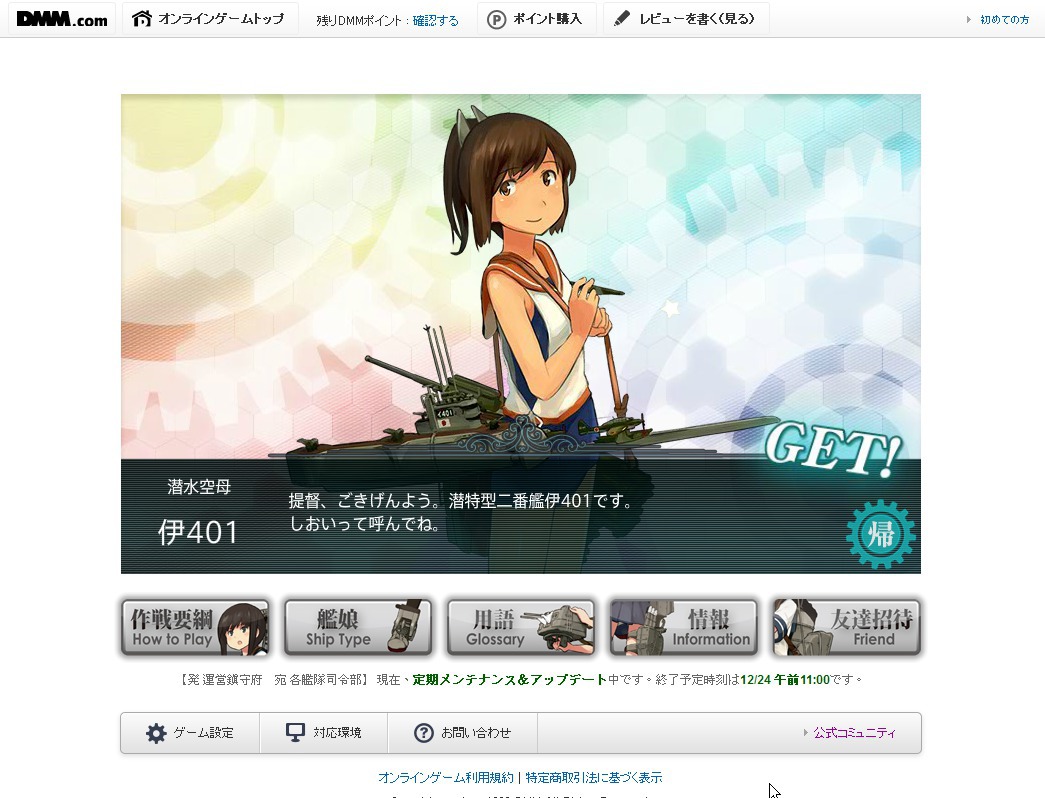The width and height of the screenshot is (1045, 798).
Task: Click the 確認する points link
Action: [x=435, y=21]
